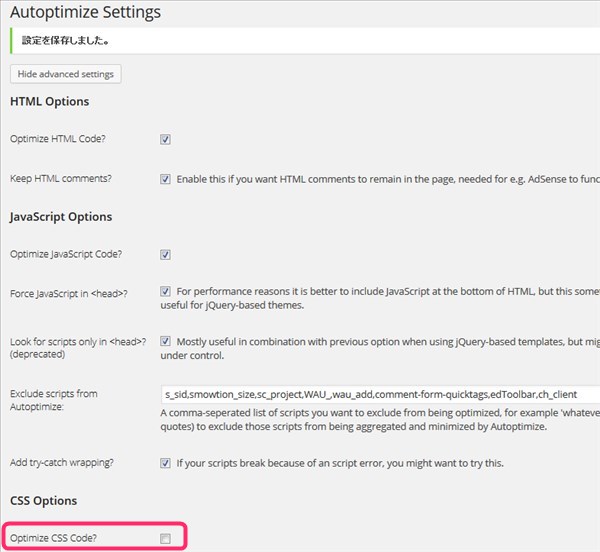The width and height of the screenshot is (600, 552).
Task: Click the CSS Options section heading
Action: tap(44, 501)
